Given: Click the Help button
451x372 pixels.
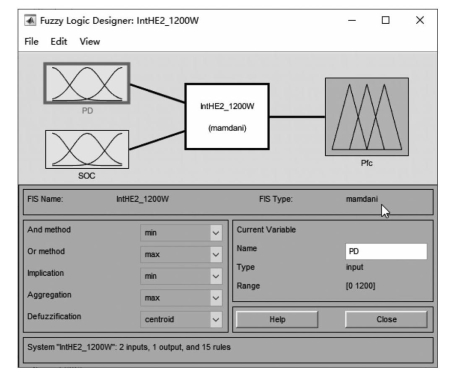Looking at the screenshot, I should click(277, 319).
